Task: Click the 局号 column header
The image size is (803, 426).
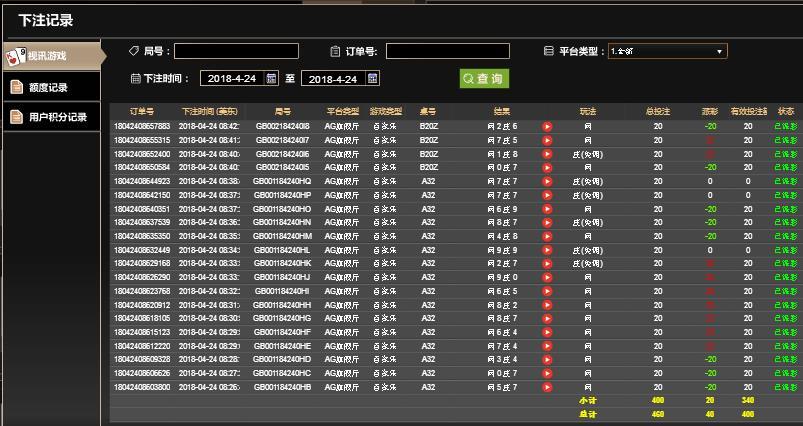Action: 283,111
